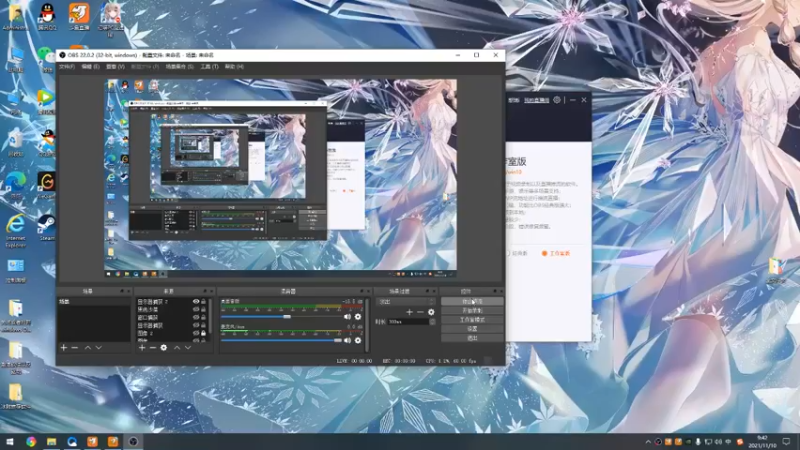
Task: Open source properties gear in Sources panel
Action: click(164, 347)
